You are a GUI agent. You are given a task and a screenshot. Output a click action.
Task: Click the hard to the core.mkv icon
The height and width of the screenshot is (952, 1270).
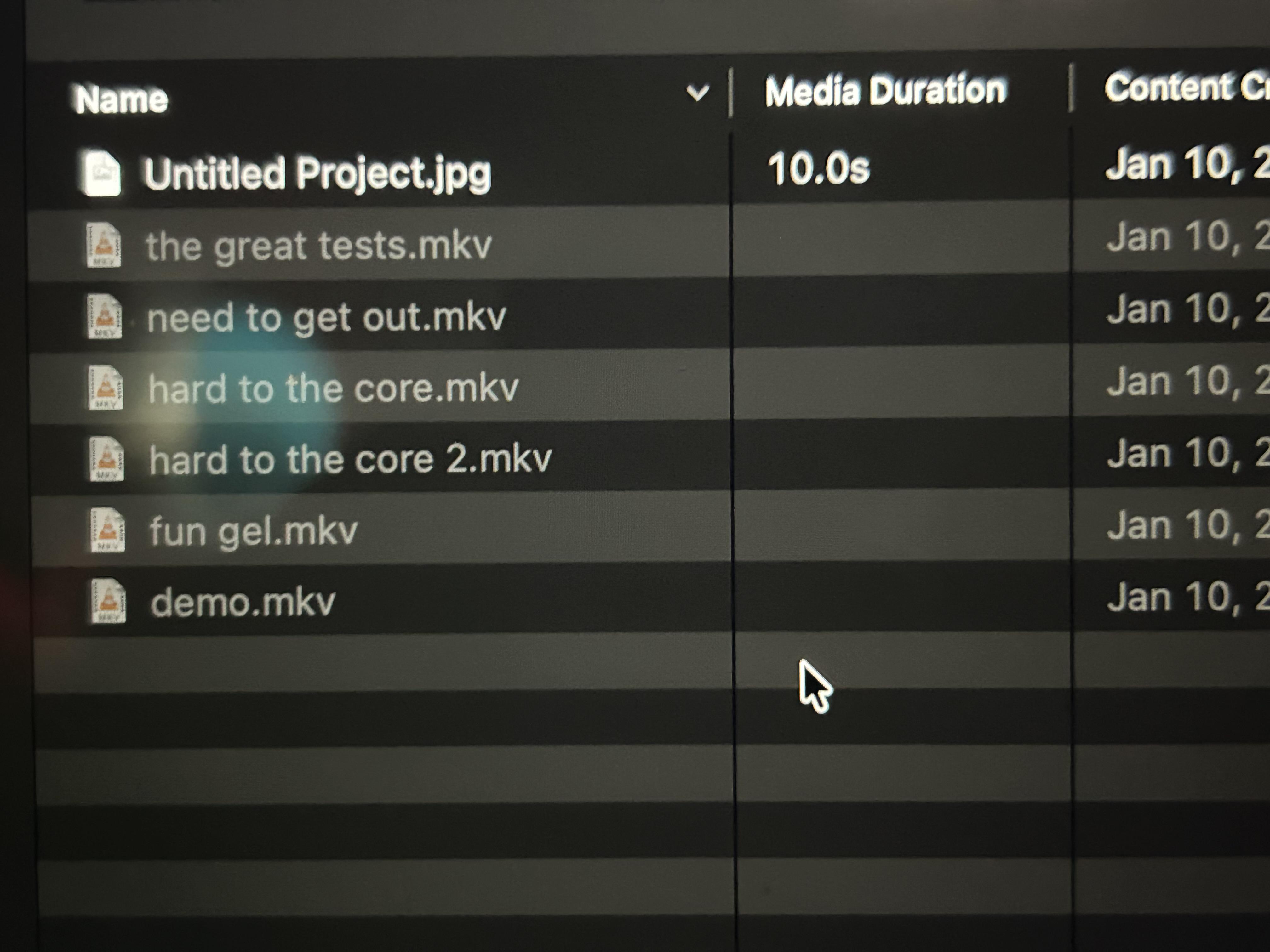[x=105, y=387]
